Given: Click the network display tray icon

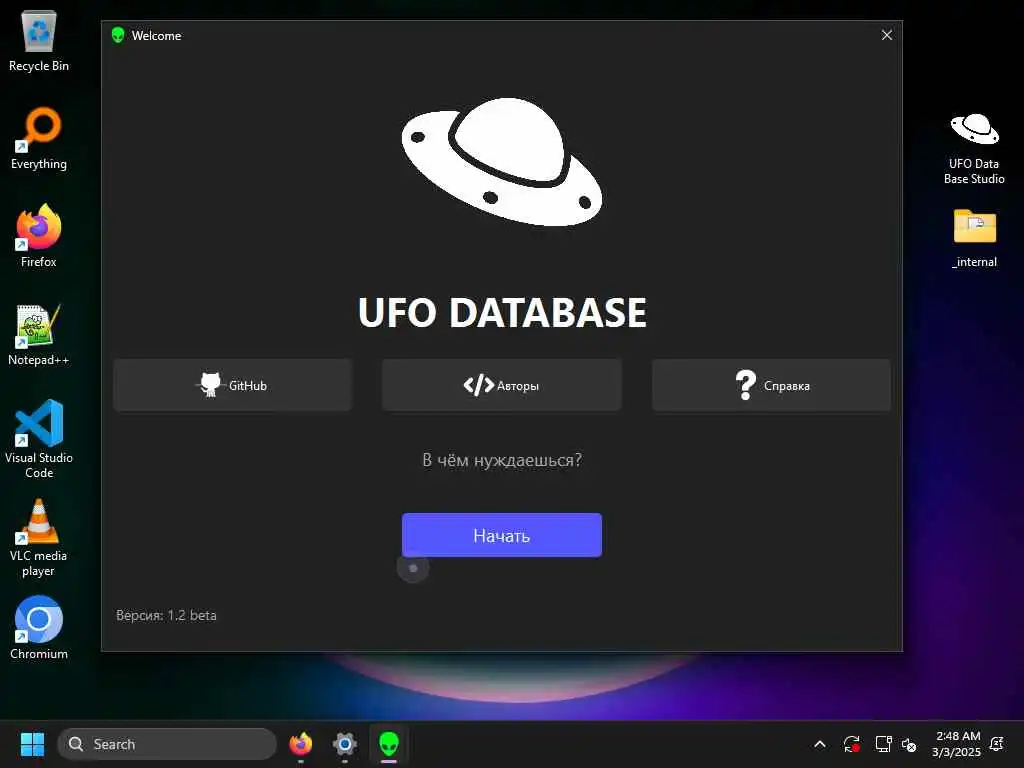Looking at the screenshot, I should tap(883, 744).
